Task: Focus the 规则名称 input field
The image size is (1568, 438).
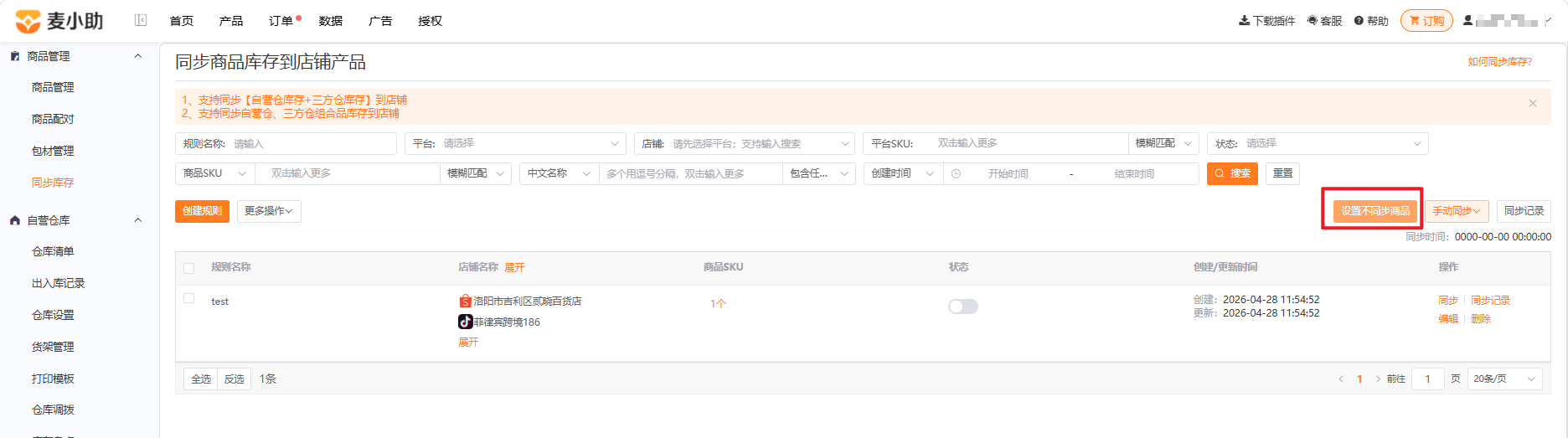Action: coord(286,144)
